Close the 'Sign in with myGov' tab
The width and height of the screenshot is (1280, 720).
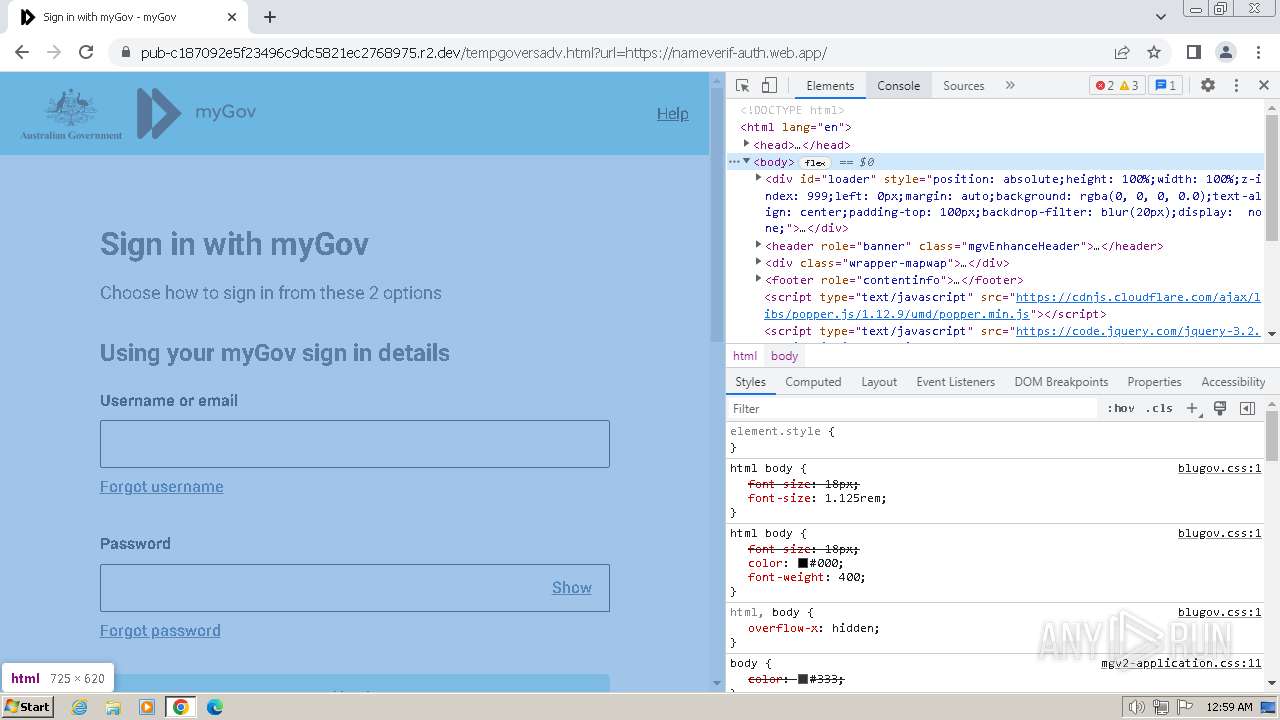tap(232, 17)
